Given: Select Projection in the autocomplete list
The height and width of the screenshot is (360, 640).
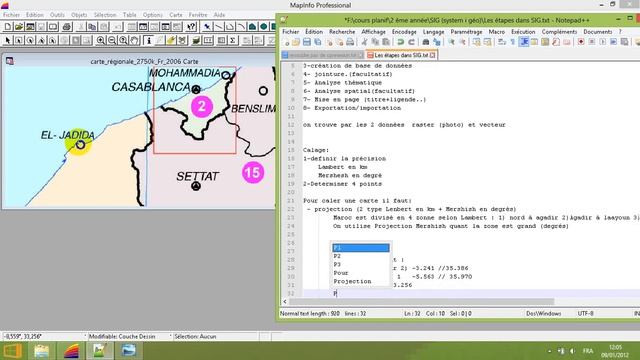Looking at the screenshot, I should pos(361,282).
